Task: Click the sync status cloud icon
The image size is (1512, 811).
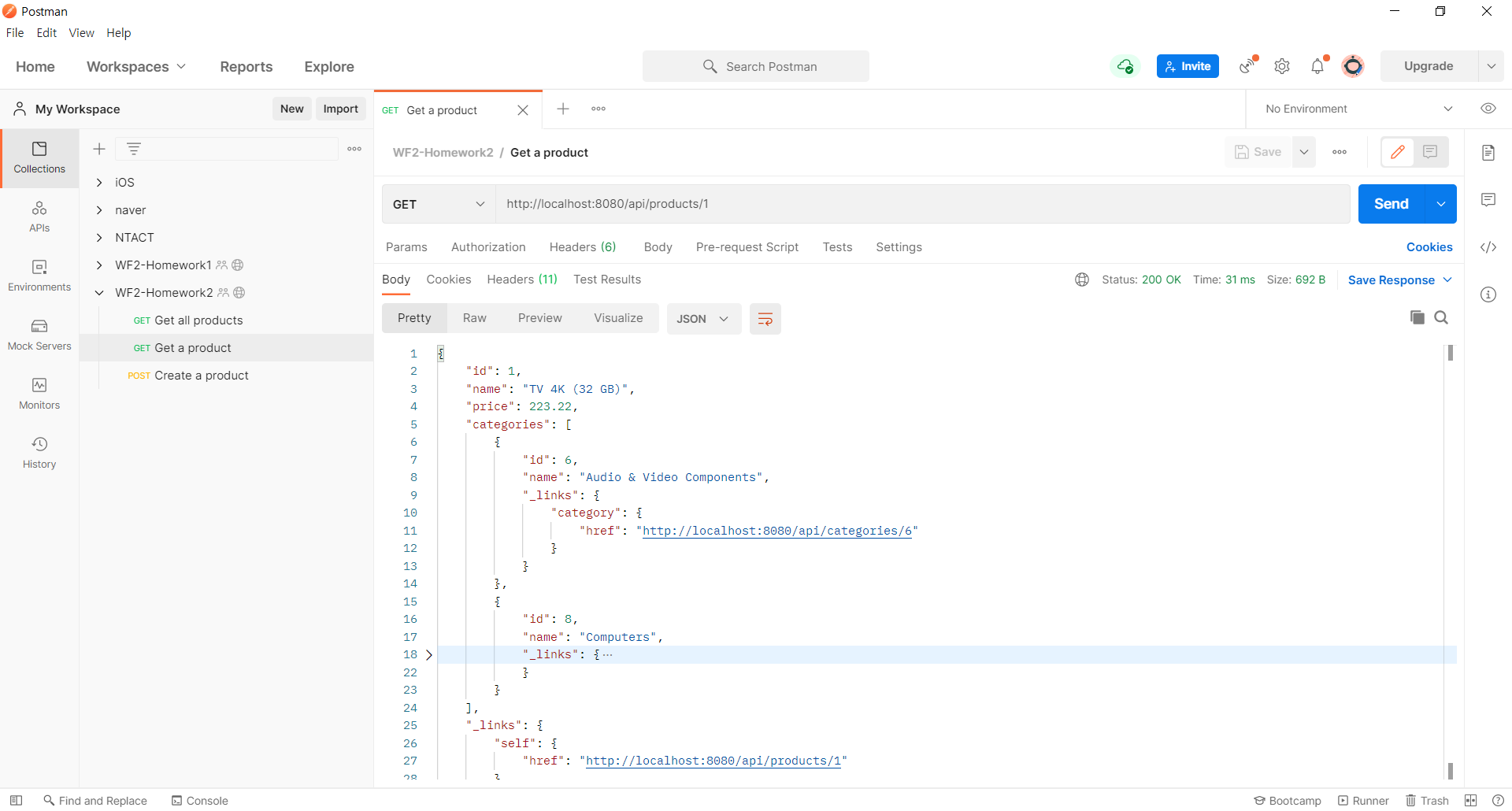Action: 1125,66
